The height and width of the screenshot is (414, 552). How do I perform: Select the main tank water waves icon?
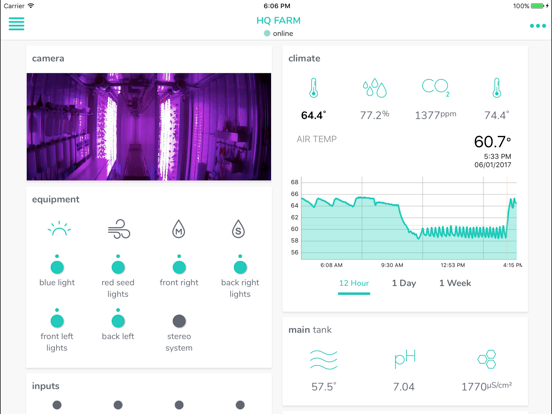pos(324,360)
